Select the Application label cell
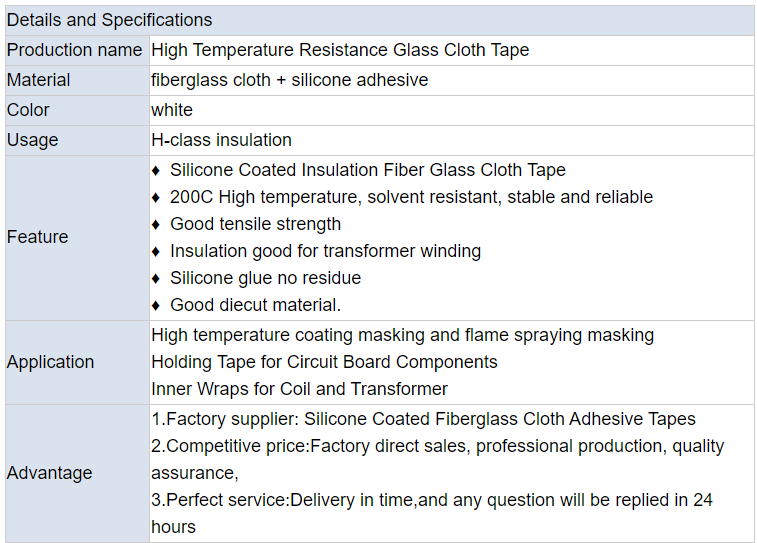 coord(77,362)
